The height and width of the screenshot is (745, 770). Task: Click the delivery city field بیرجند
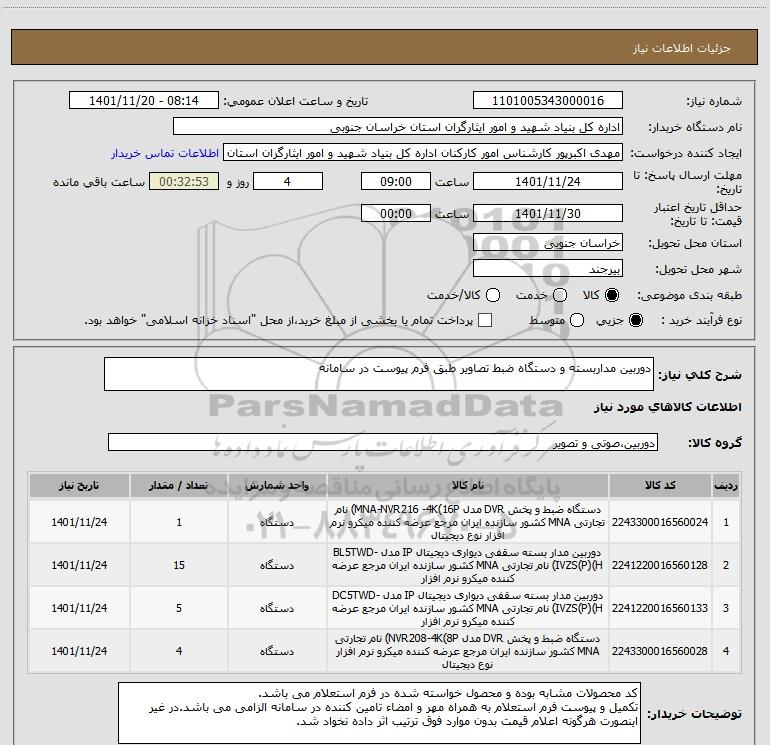(x=548, y=269)
